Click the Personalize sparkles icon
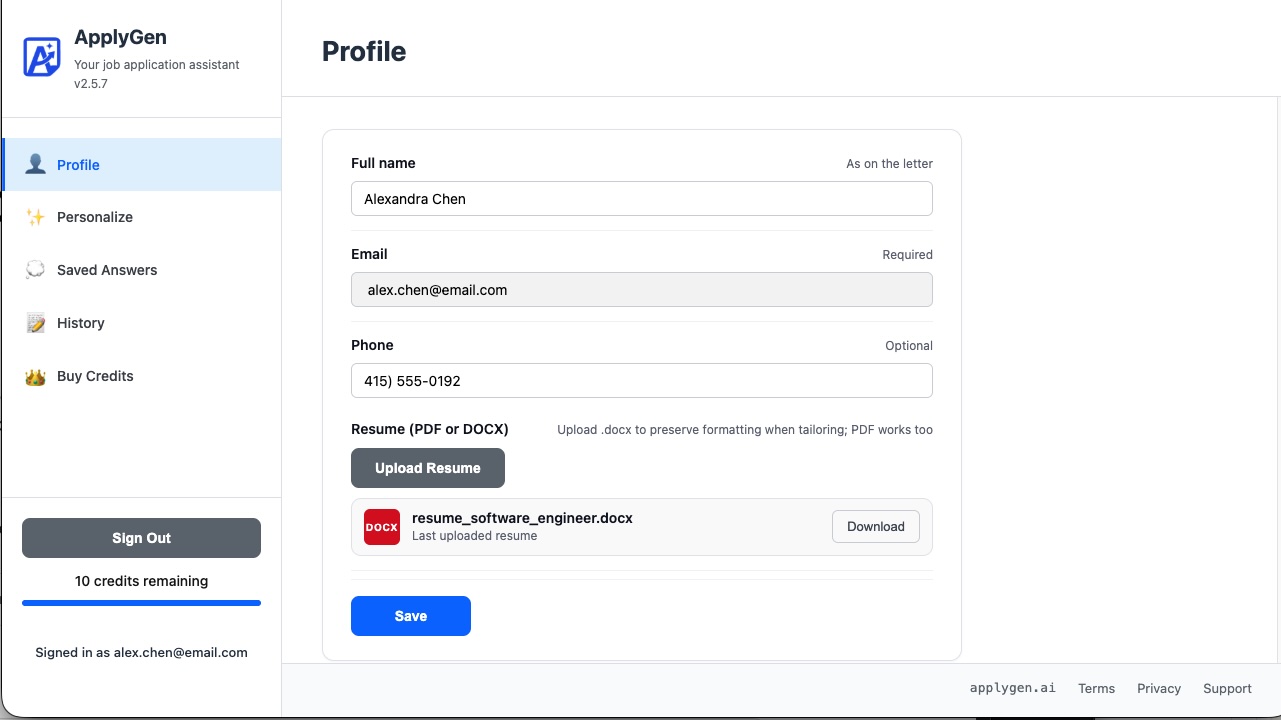This screenshot has height=720, width=1281. (x=35, y=217)
